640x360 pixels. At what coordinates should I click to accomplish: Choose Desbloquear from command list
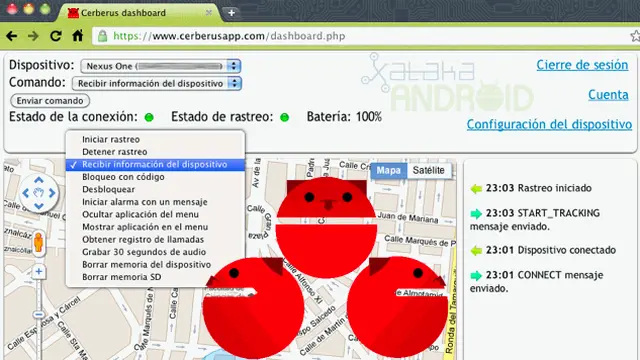pyautogui.click(x=155, y=189)
